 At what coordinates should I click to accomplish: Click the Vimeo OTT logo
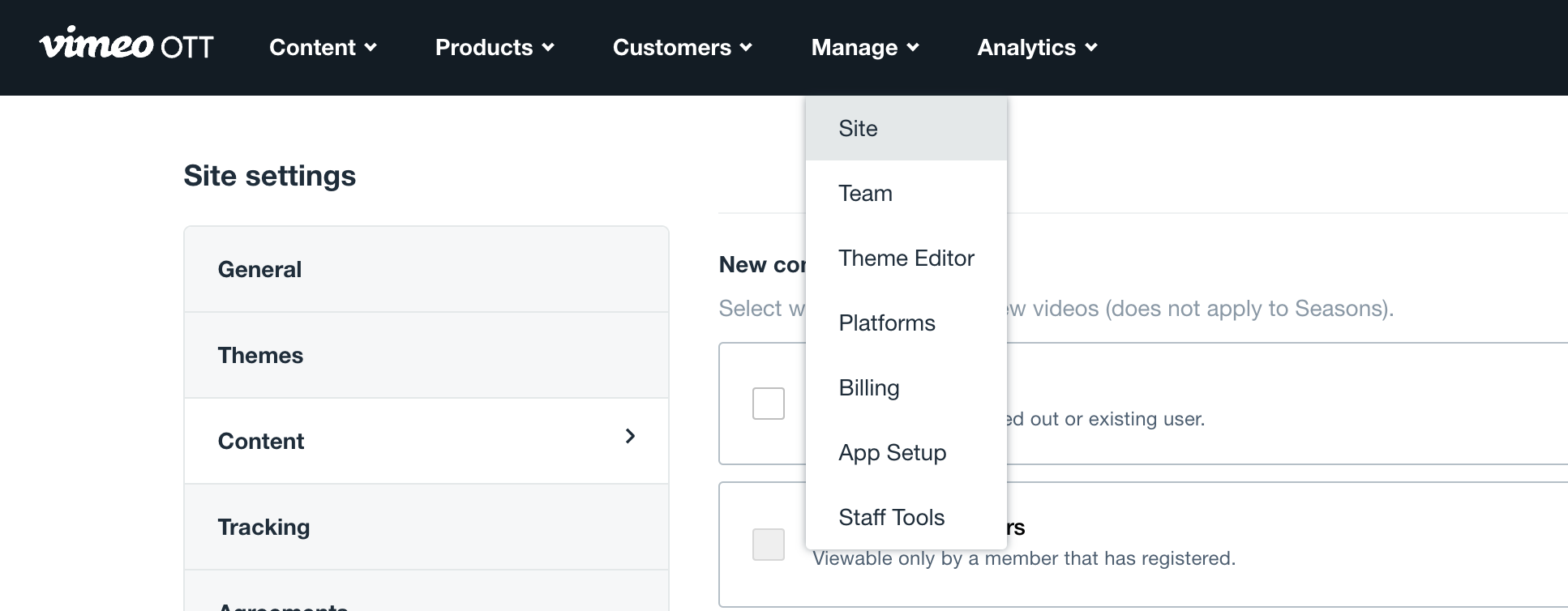pyautogui.click(x=126, y=45)
